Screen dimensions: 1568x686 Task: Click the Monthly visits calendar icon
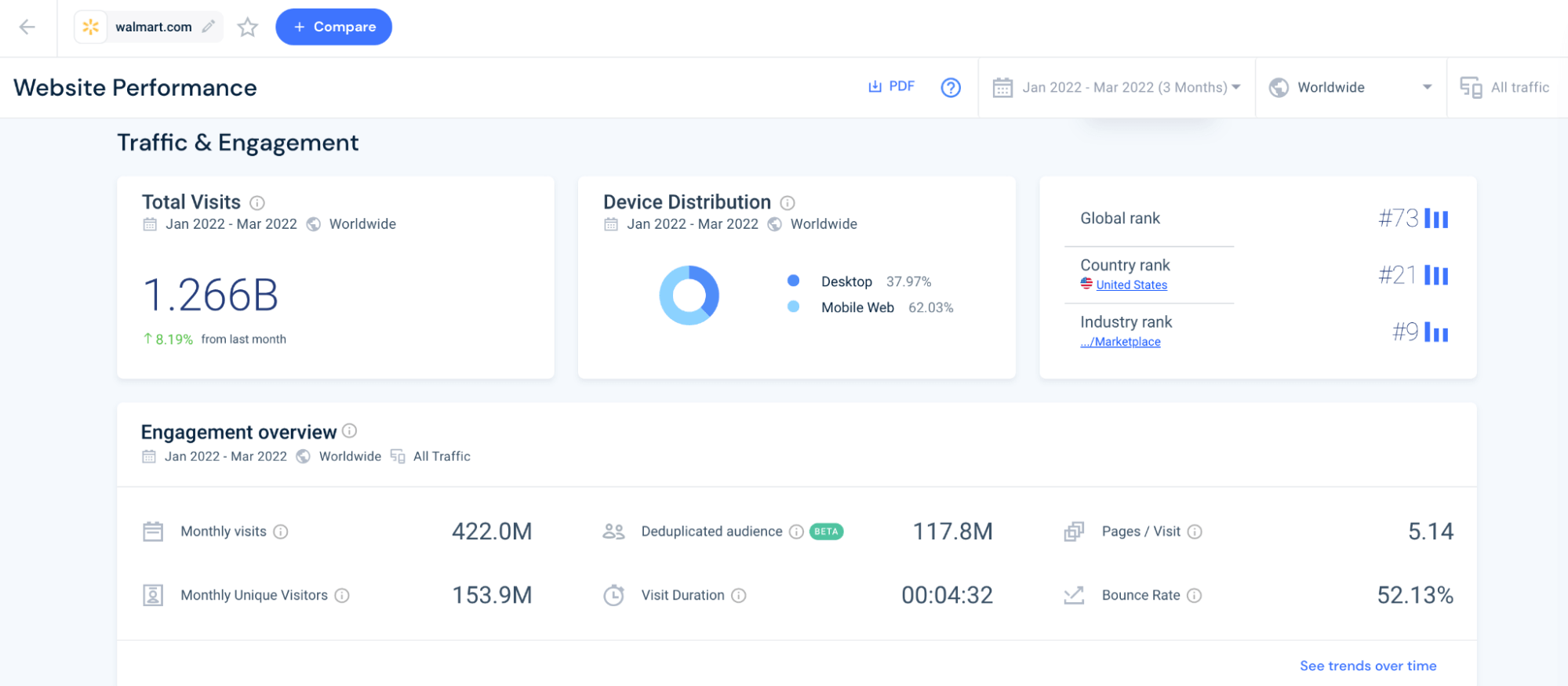point(153,532)
